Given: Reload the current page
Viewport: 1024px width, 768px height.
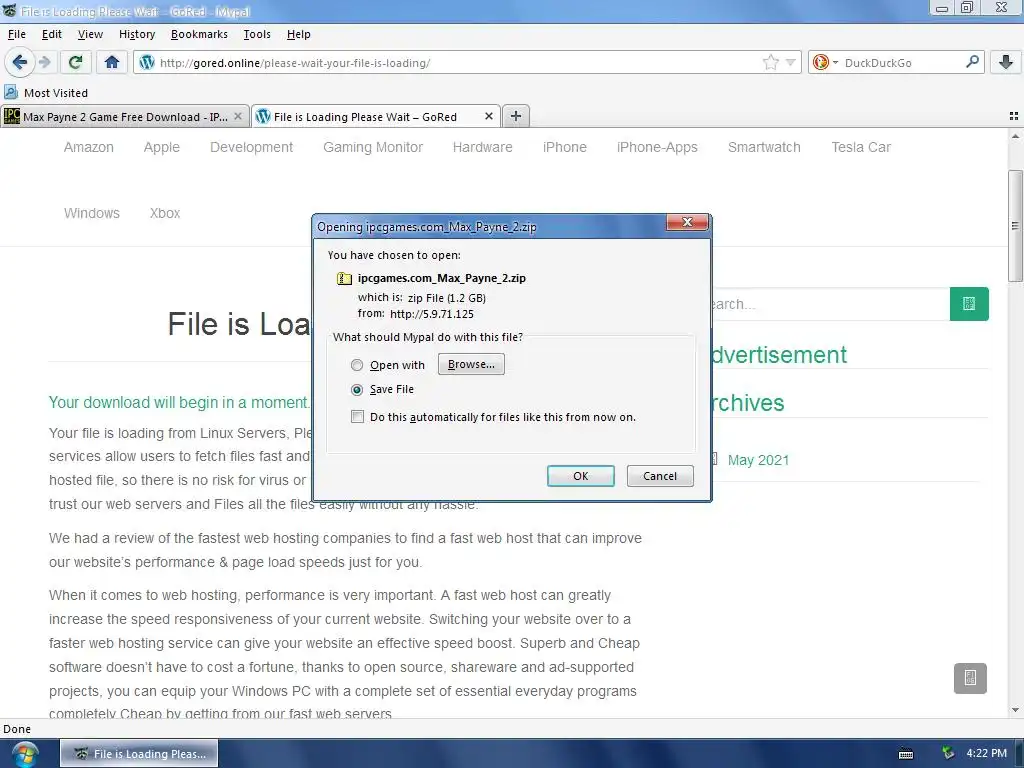Looking at the screenshot, I should pos(75,62).
